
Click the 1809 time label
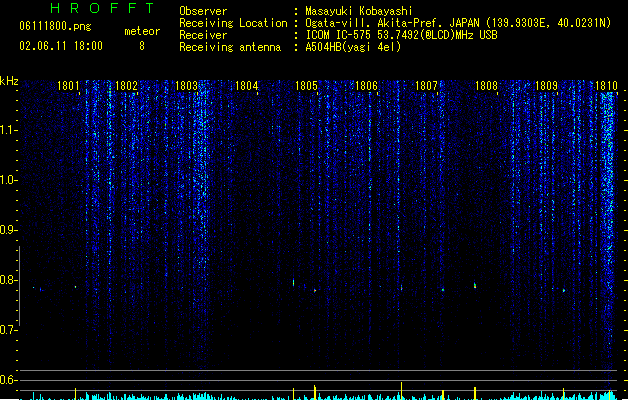[546, 86]
